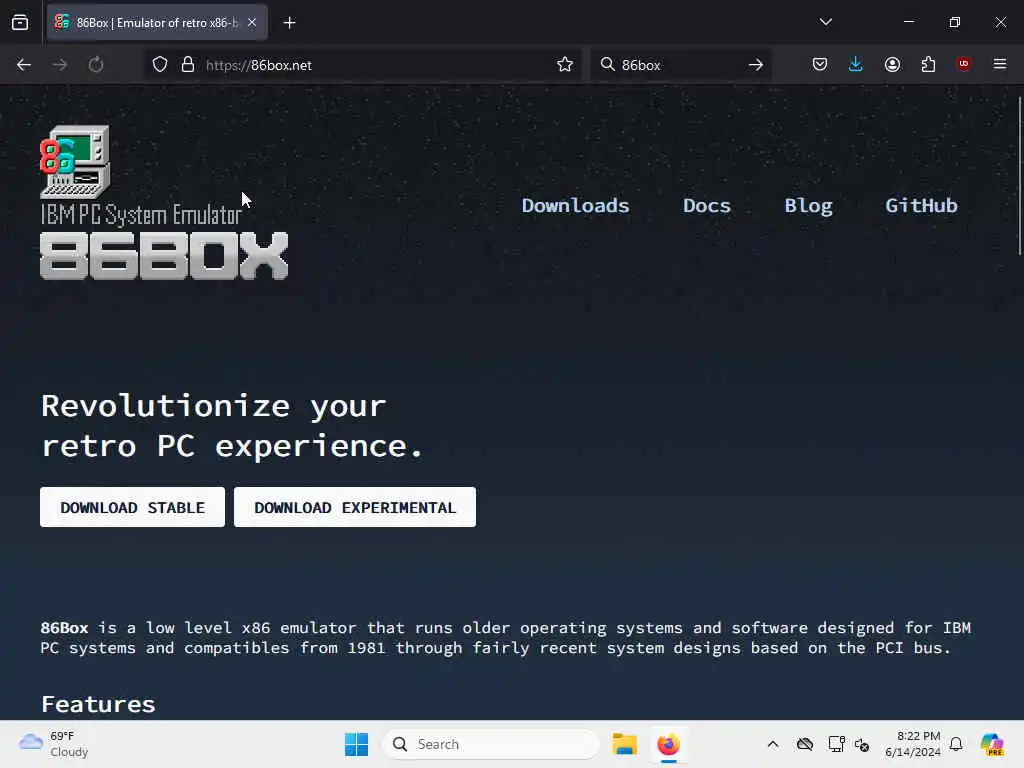
Task: View site security padlock info
Action: (188, 65)
